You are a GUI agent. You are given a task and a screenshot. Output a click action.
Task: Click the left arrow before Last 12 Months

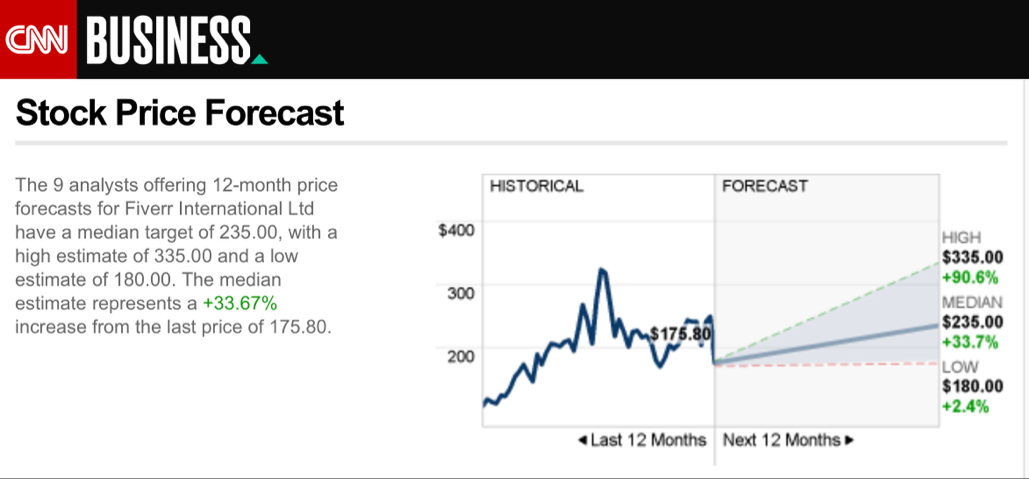click(583, 440)
